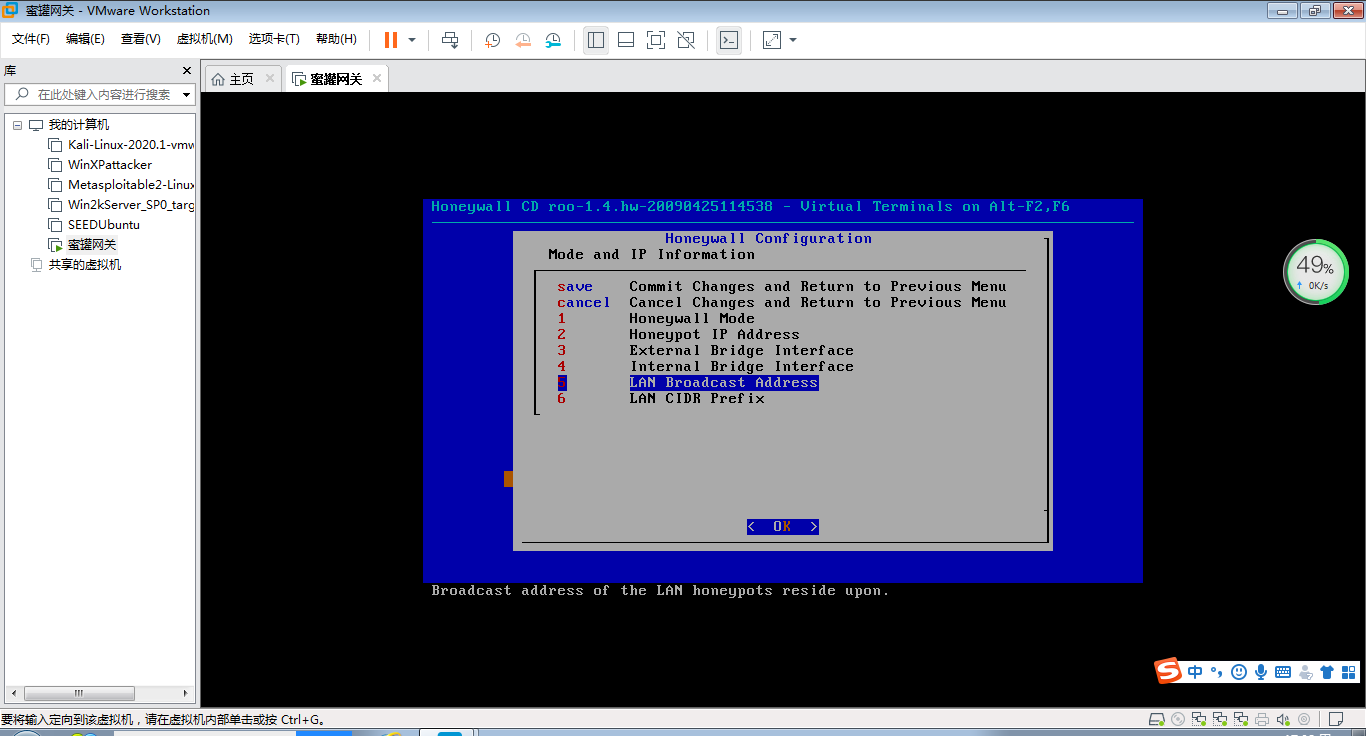The width and height of the screenshot is (1366, 736).
Task: Click the library scrollbar right arrow
Action: click(185, 693)
